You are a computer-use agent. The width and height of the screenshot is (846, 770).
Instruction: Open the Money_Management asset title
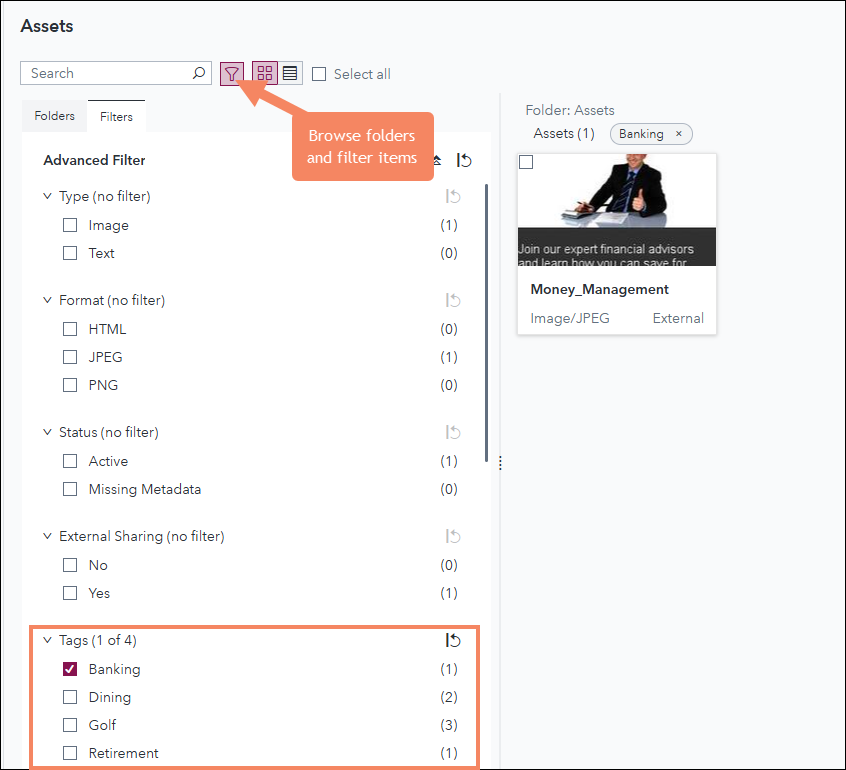(600, 289)
